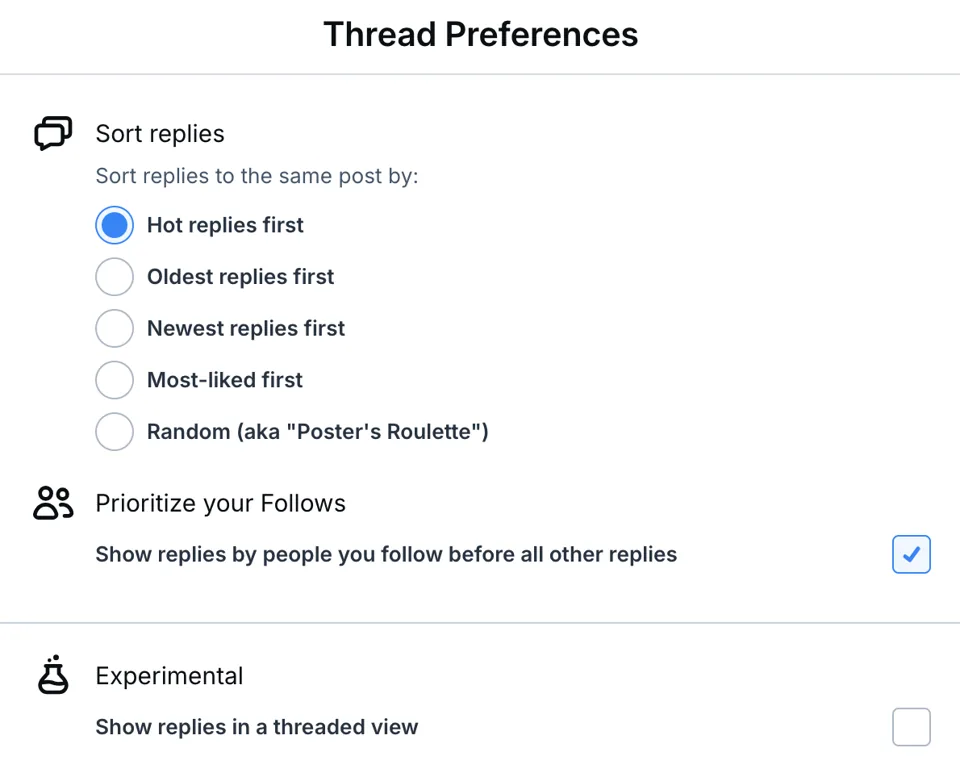Click the "Most-liked first" label text

pyautogui.click(x=225, y=380)
